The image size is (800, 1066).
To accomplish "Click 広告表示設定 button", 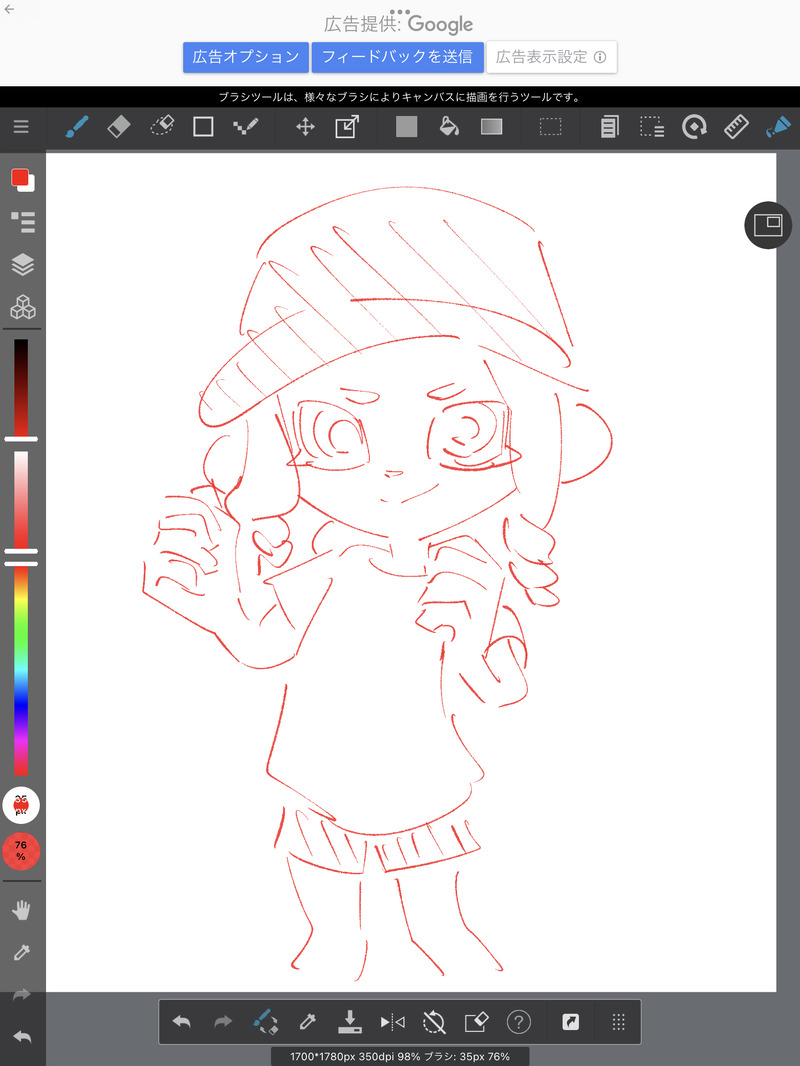I will (x=551, y=57).
